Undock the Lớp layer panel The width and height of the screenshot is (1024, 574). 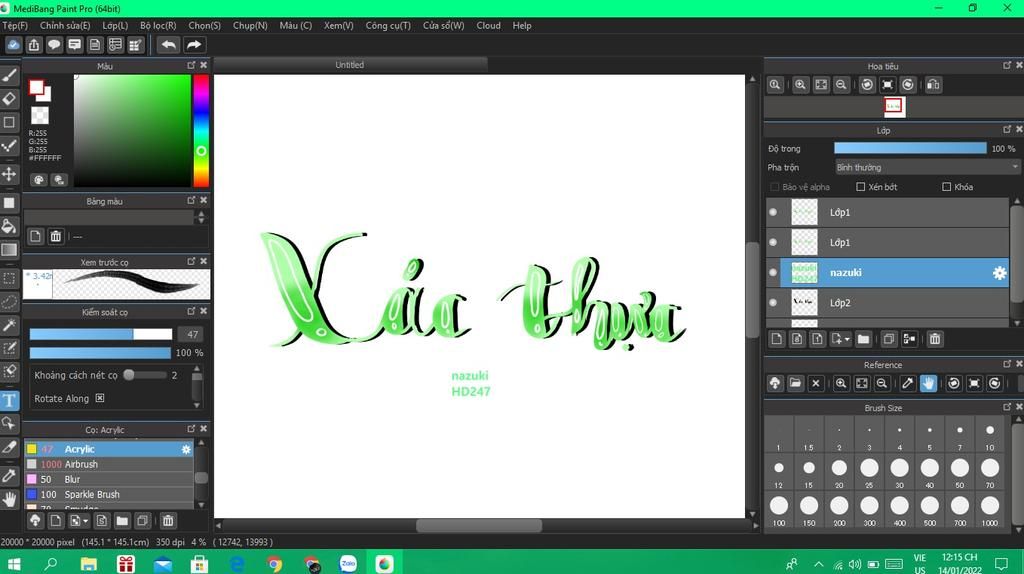pyautogui.click(x=1007, y=129)
